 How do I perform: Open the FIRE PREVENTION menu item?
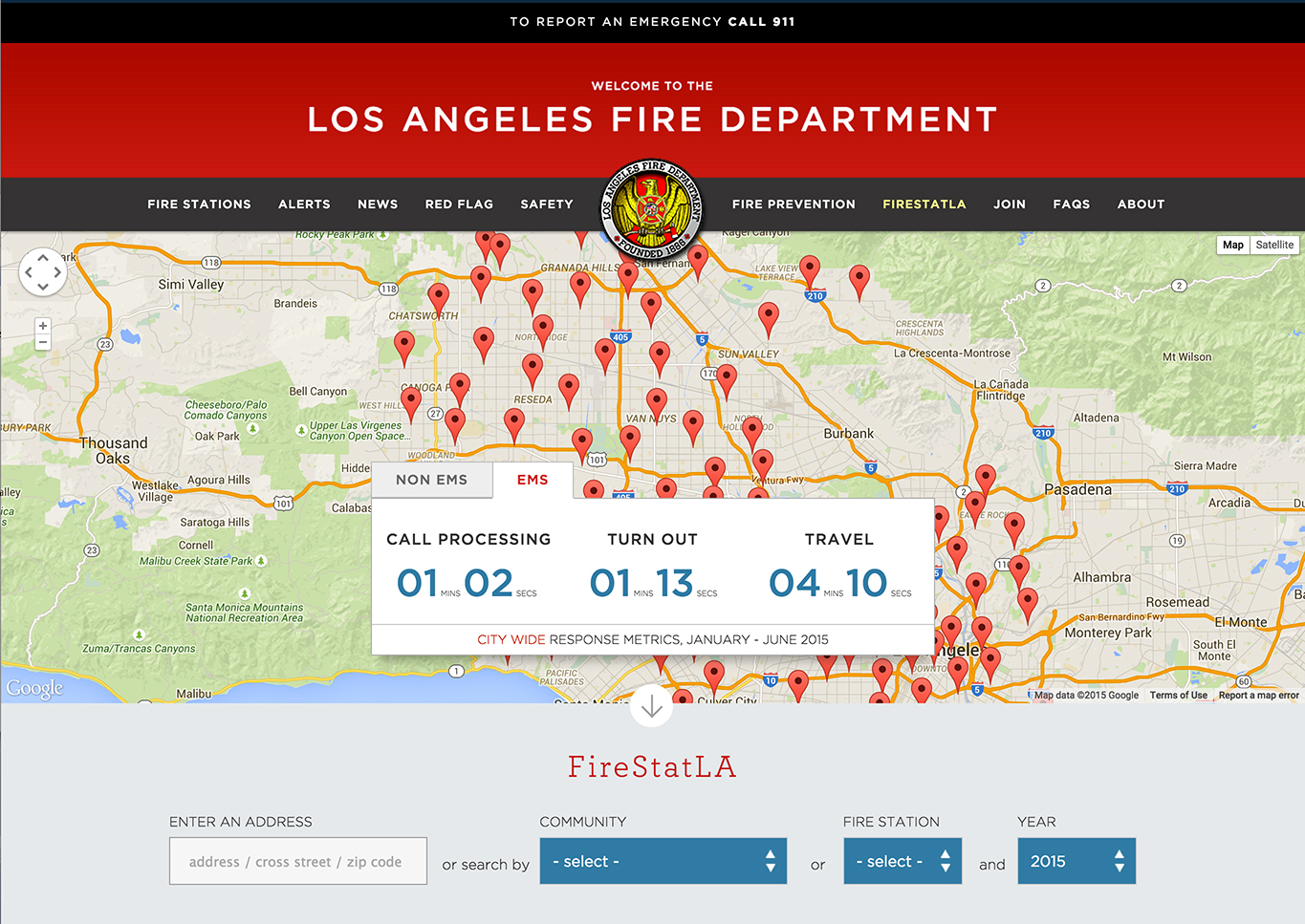click(x=794, y=204)
